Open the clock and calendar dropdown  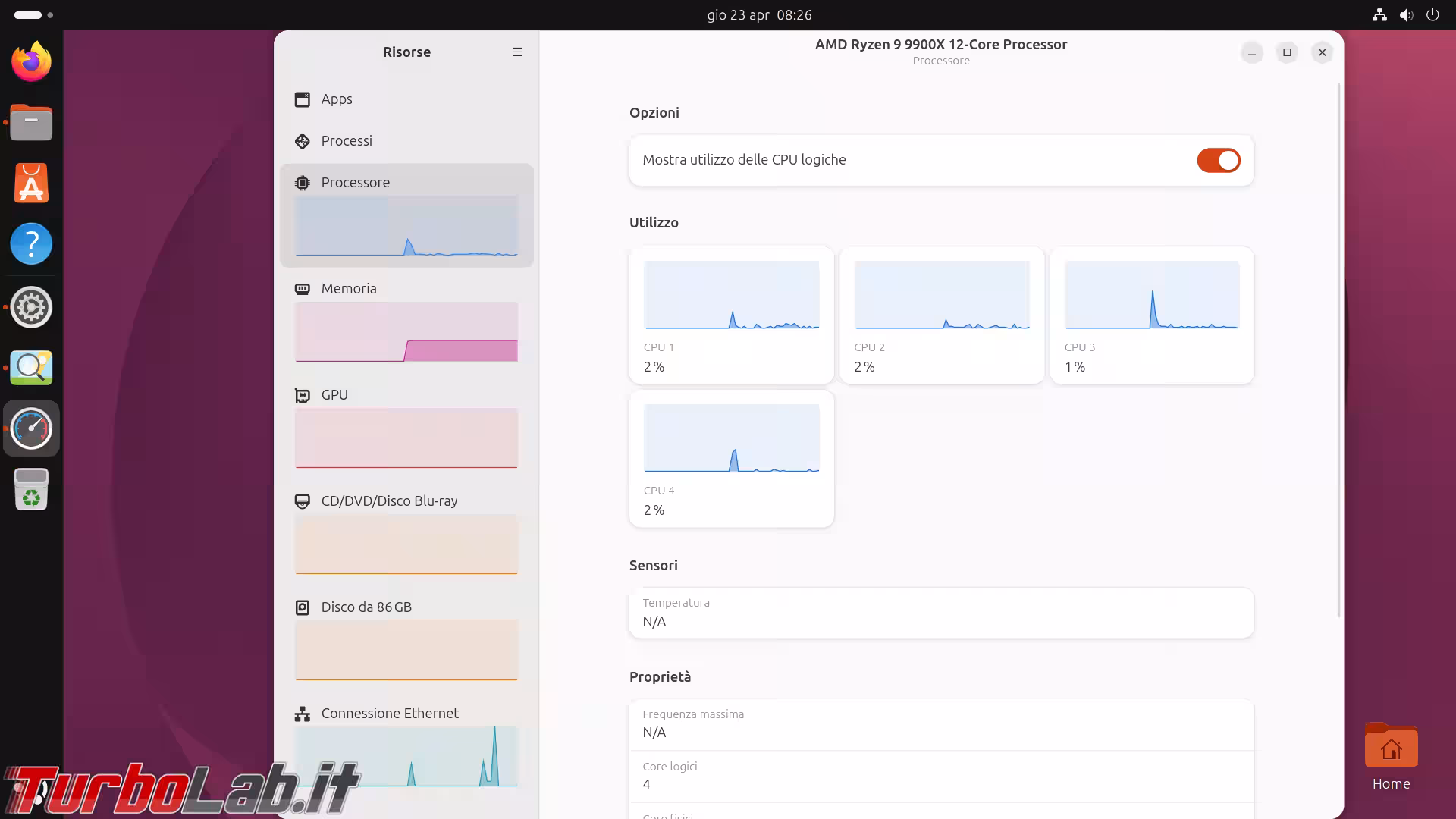coord(758,15)
